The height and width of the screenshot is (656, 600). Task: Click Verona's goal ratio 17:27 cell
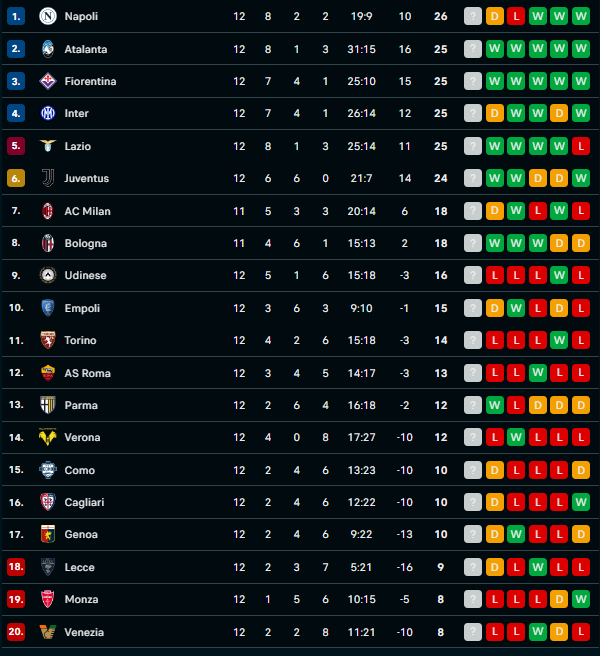[362, 437]
